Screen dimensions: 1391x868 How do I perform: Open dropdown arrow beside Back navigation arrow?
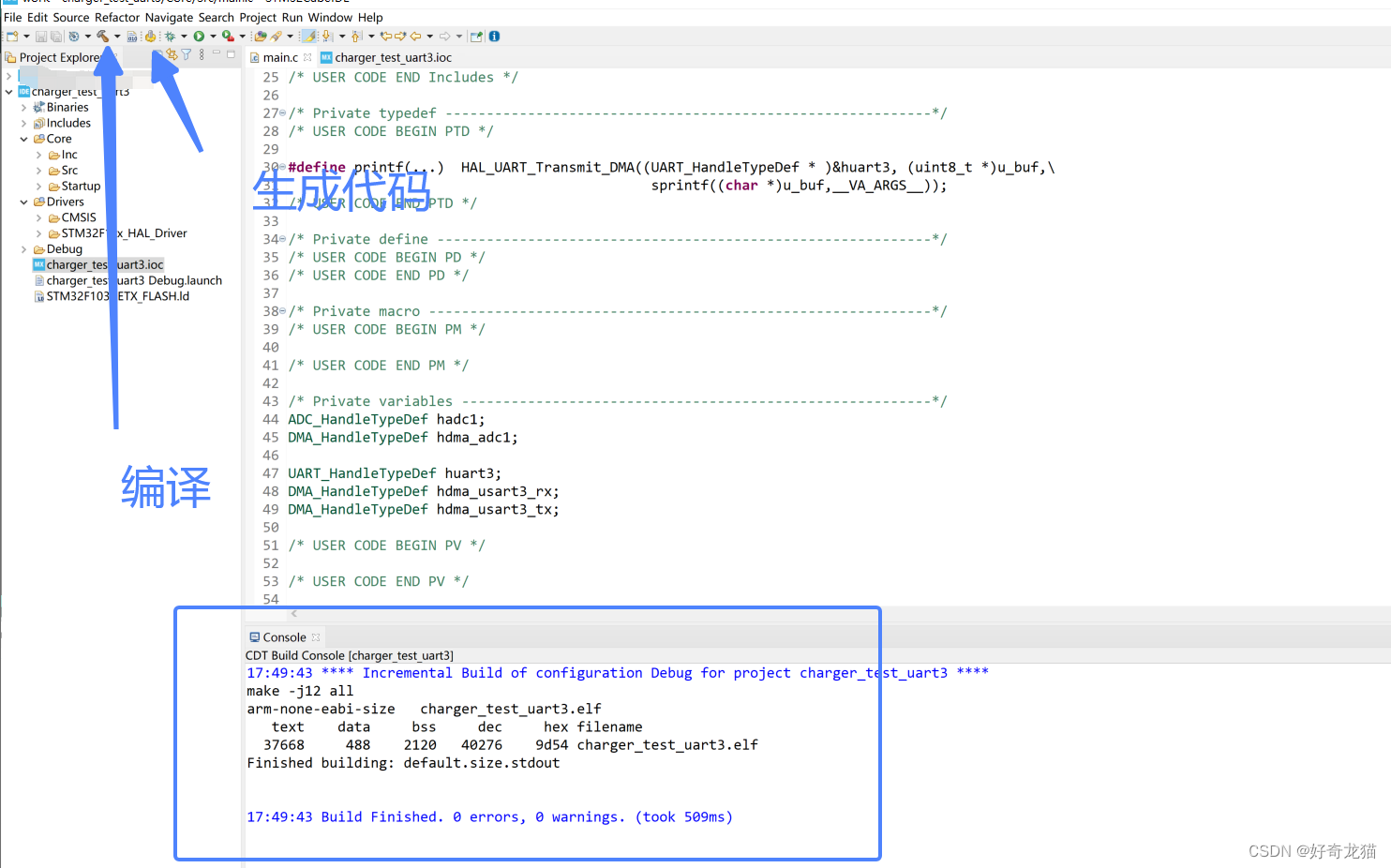point(429,37)
